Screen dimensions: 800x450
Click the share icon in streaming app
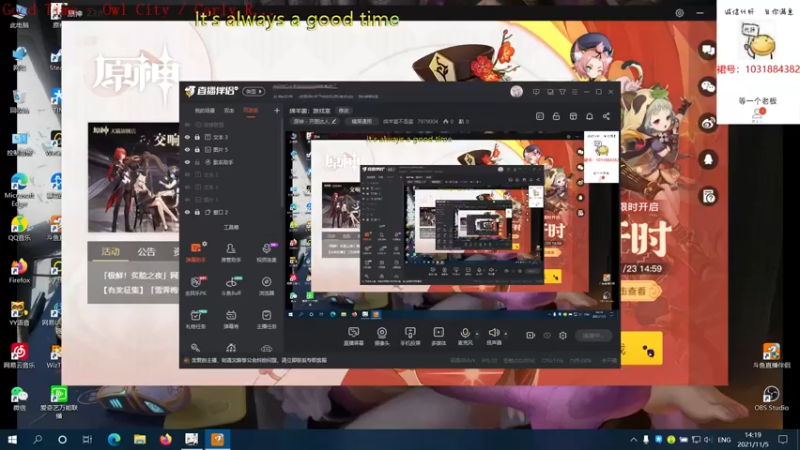tap(606, 116)
